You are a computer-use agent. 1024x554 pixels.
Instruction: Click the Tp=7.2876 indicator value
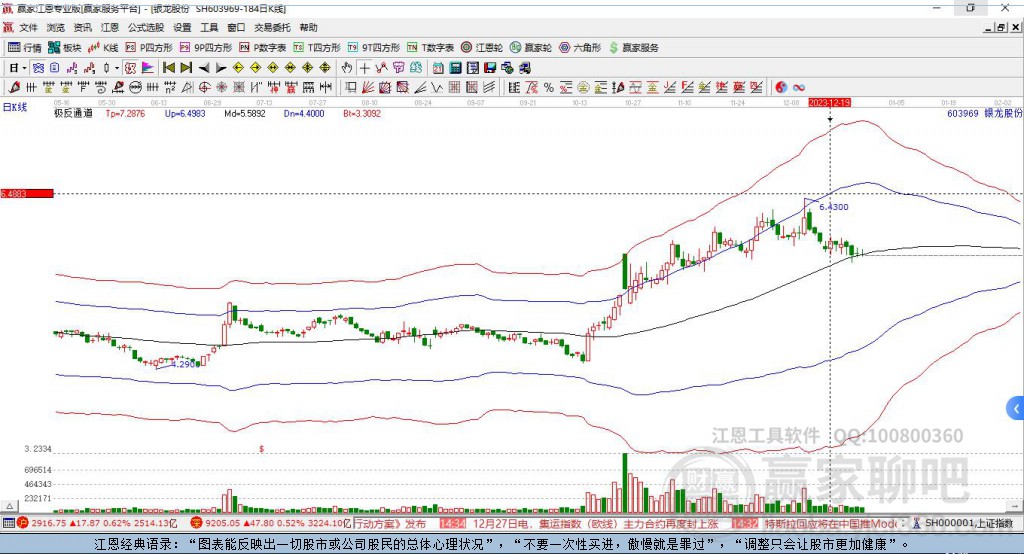[x=125, y=113]
